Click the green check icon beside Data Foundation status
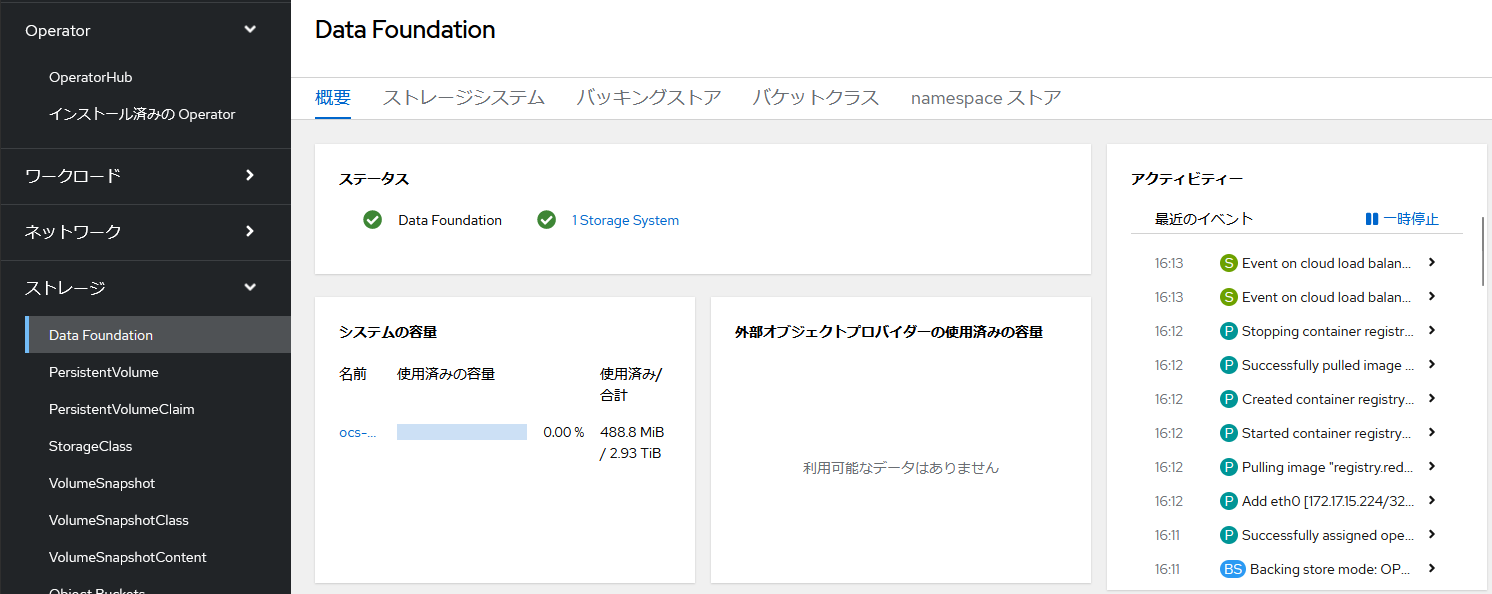 click(373, 220)
